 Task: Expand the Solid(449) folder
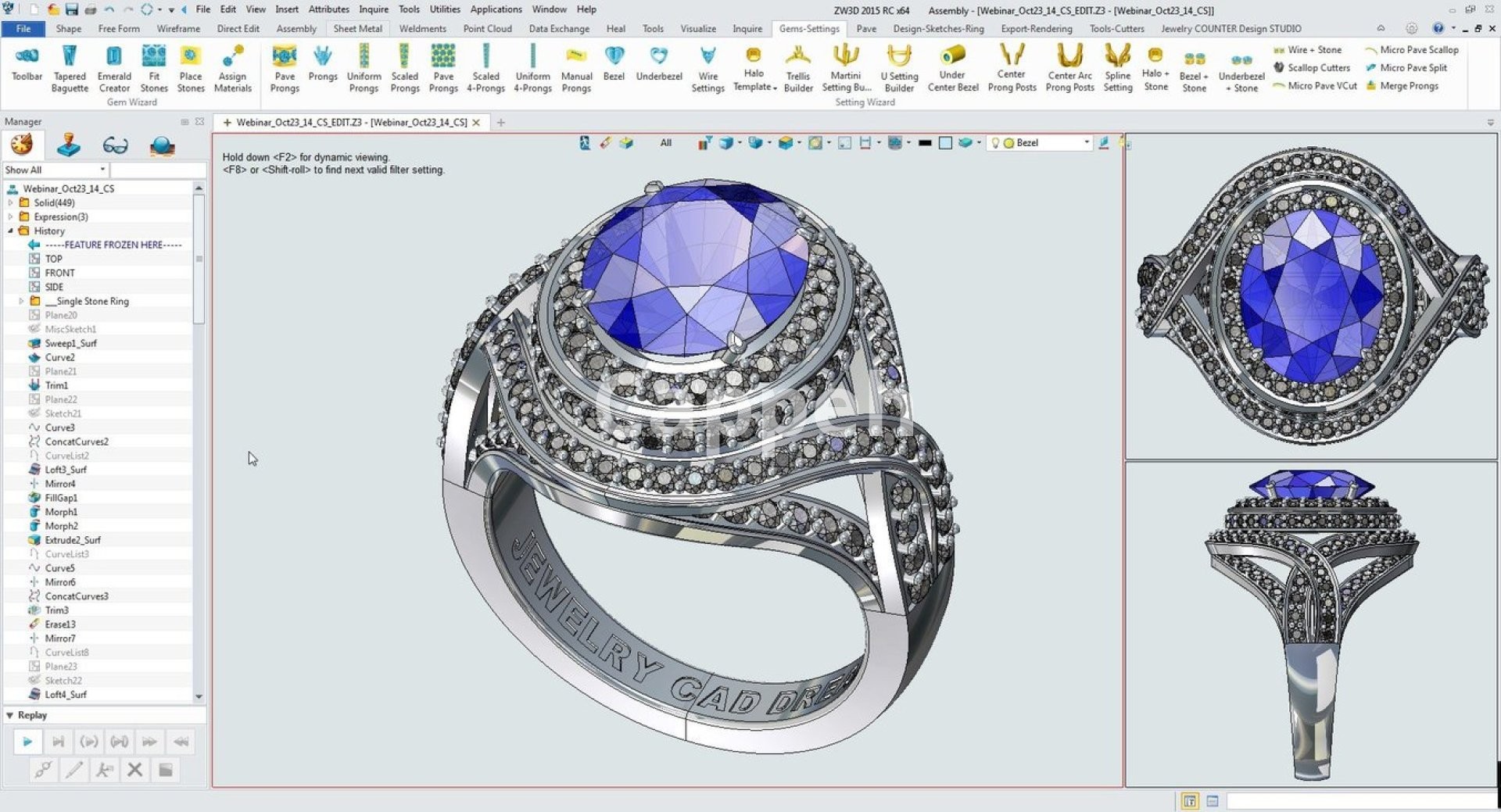click(x=11, y=202)
